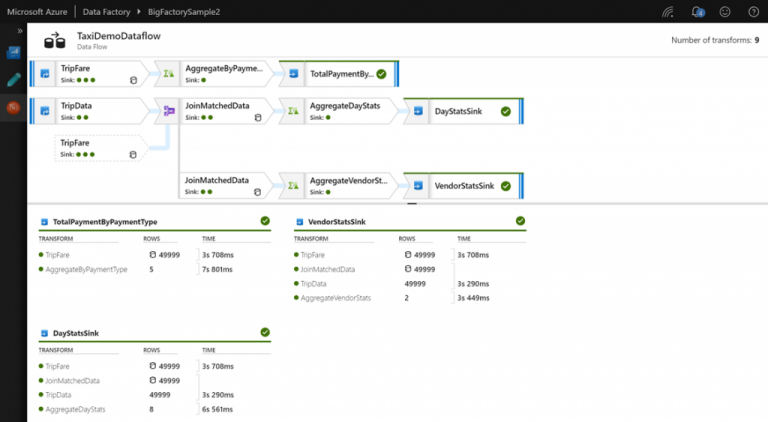Click the purple join transform icon
The image size is (768, 422).
pos(168,111)
